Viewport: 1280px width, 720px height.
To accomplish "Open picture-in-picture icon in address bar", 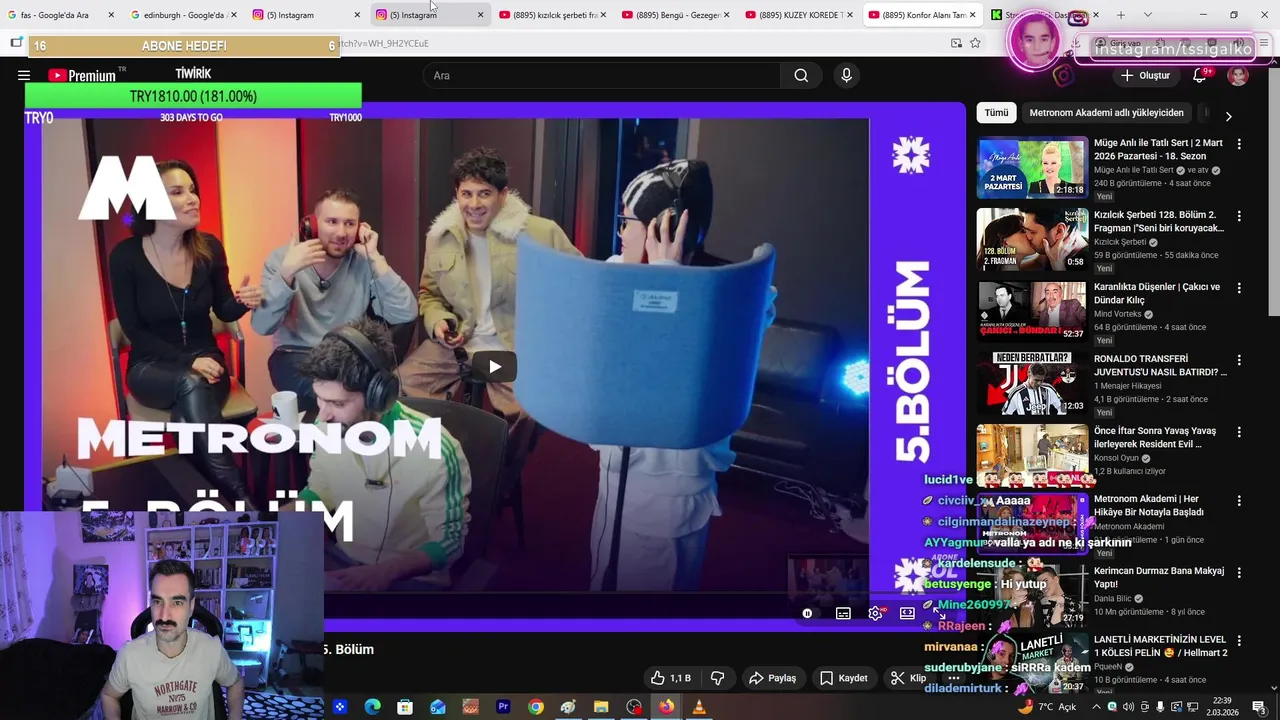I will coord(956,43).
